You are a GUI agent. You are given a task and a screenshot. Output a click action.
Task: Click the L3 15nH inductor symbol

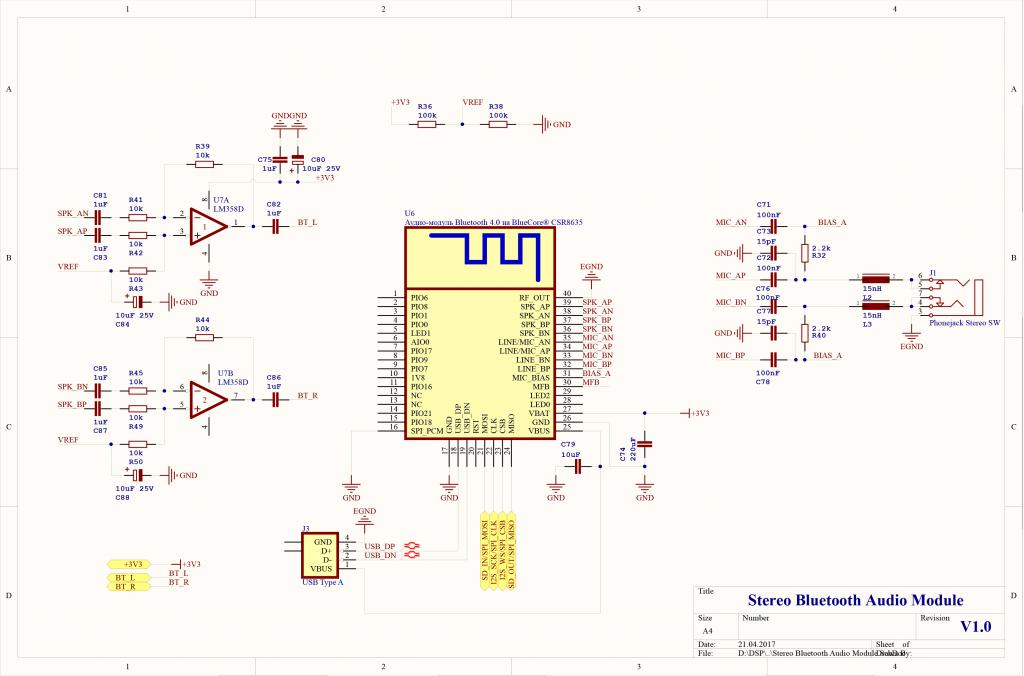[x=876, y=306]
